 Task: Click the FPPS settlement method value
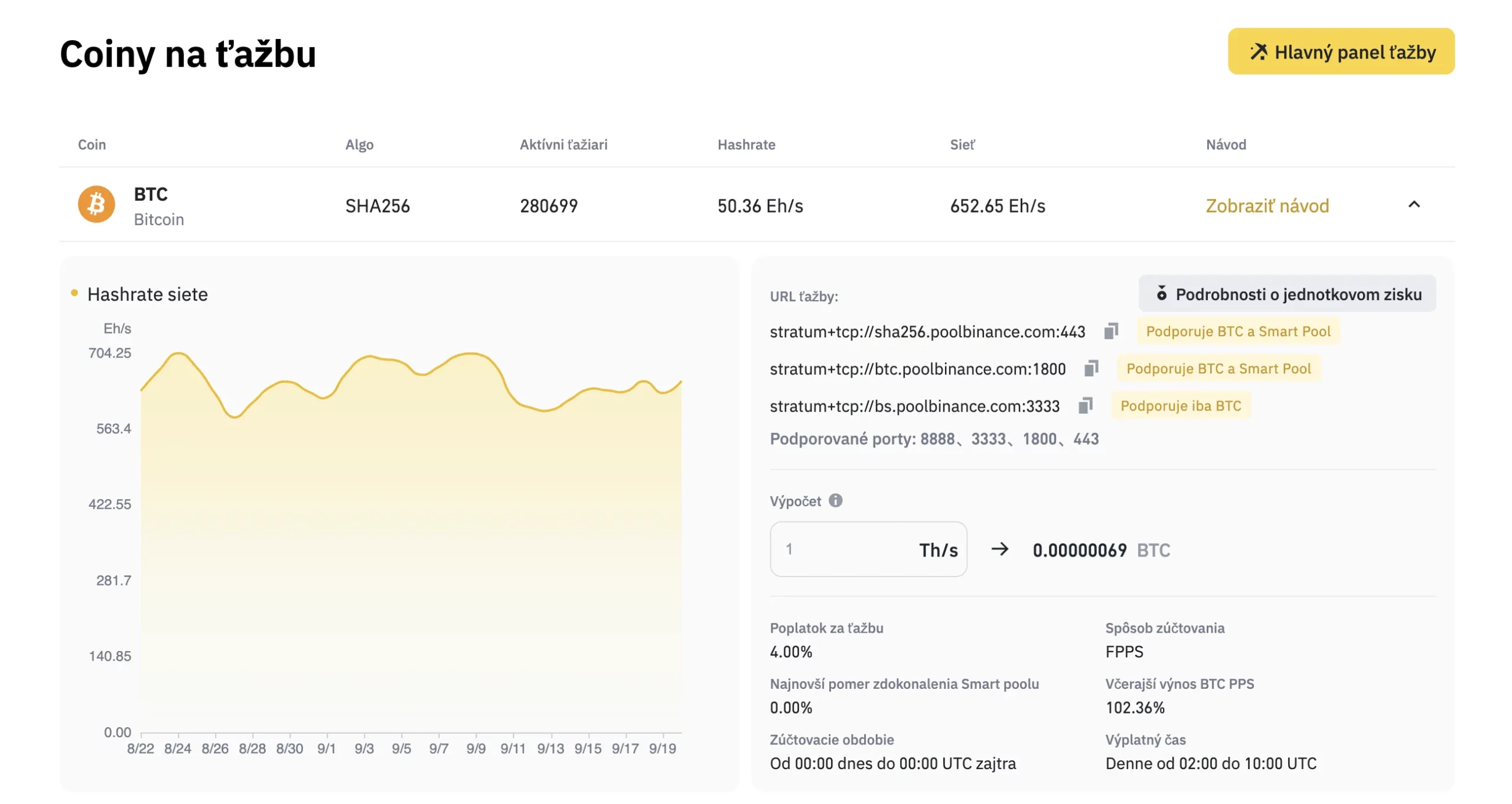tap(1124, 652)
